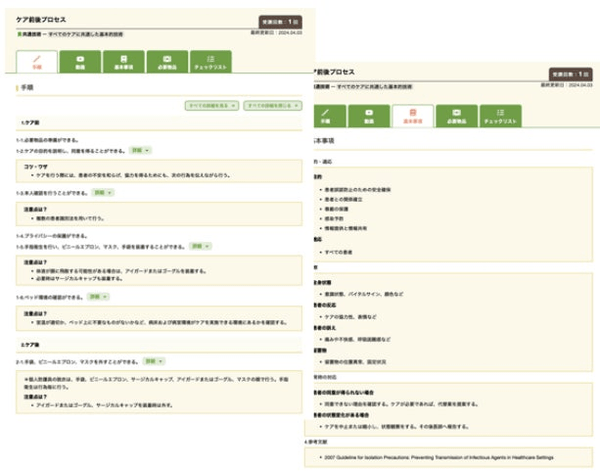Toggle 詳細 for step 1-6 ベッド環境の確認
The width and height of the screenshot is (600, 473).
click(x=98, y=297)
